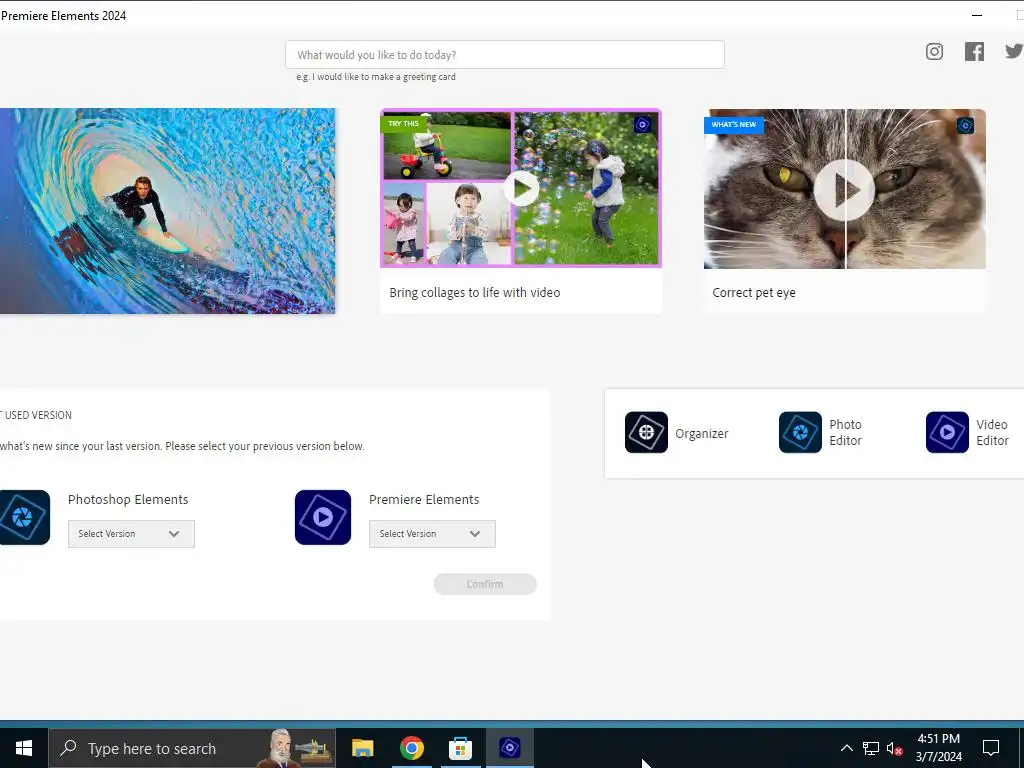Click the taskbar clock showing 4:51 PM

coord(938,748)
